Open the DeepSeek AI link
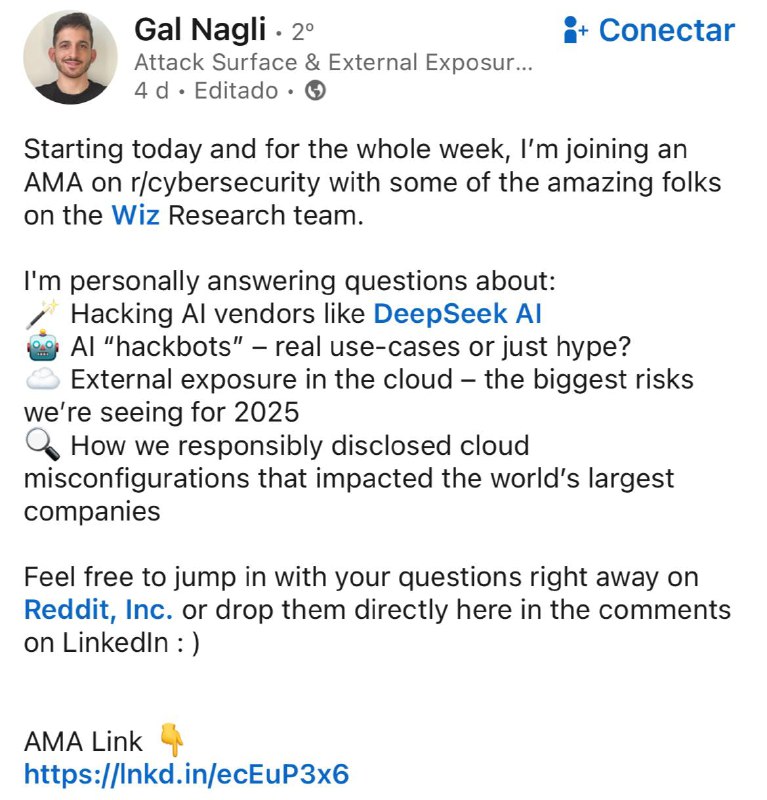Image resolution: width=767 pixels, height=800 pixels. pyautogui.click(x=457, y=313)
